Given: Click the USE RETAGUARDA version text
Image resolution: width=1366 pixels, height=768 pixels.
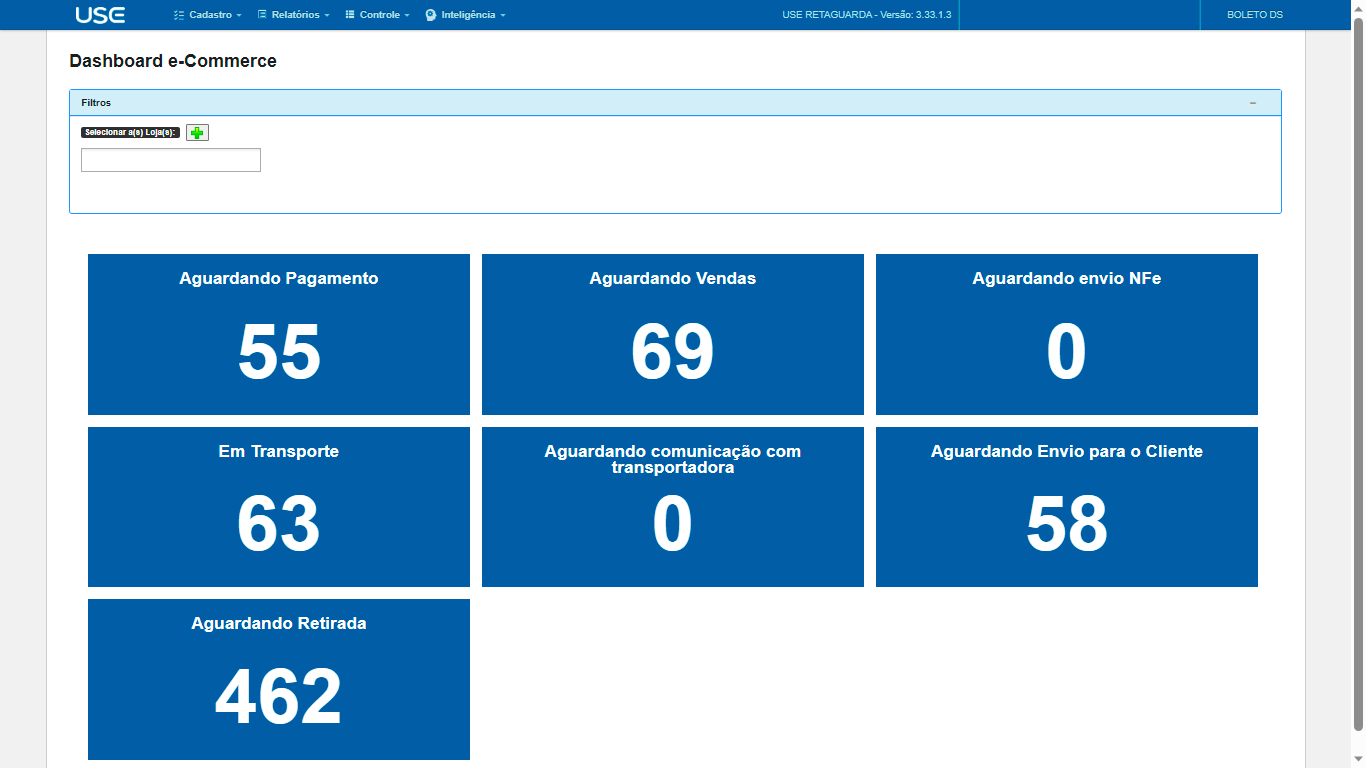Looking at the screenshot, I should pyautogui.click(x=866, y=15).
